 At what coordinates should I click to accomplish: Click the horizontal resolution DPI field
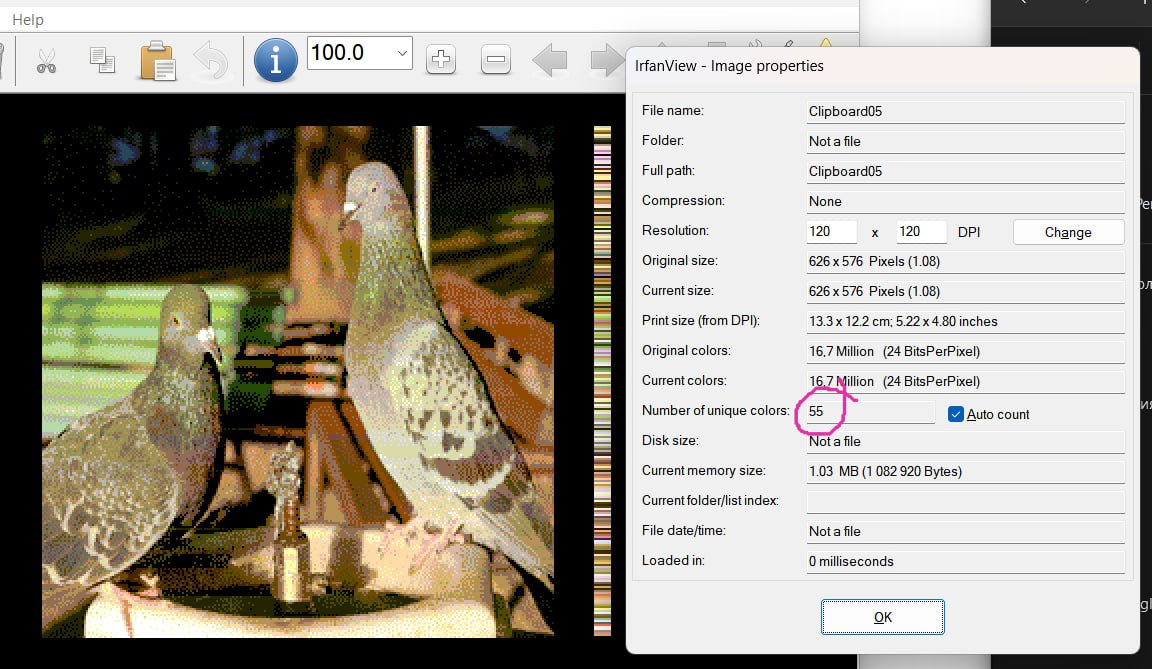tap(832, 232)
